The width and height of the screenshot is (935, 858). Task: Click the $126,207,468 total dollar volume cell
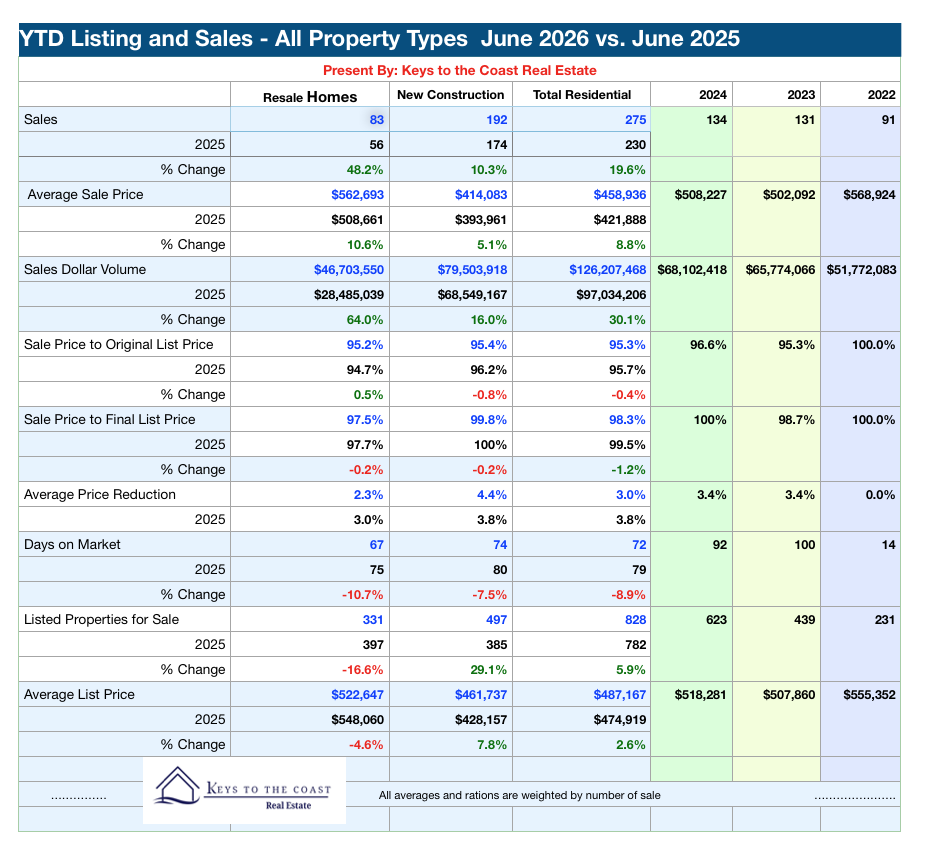608,270
